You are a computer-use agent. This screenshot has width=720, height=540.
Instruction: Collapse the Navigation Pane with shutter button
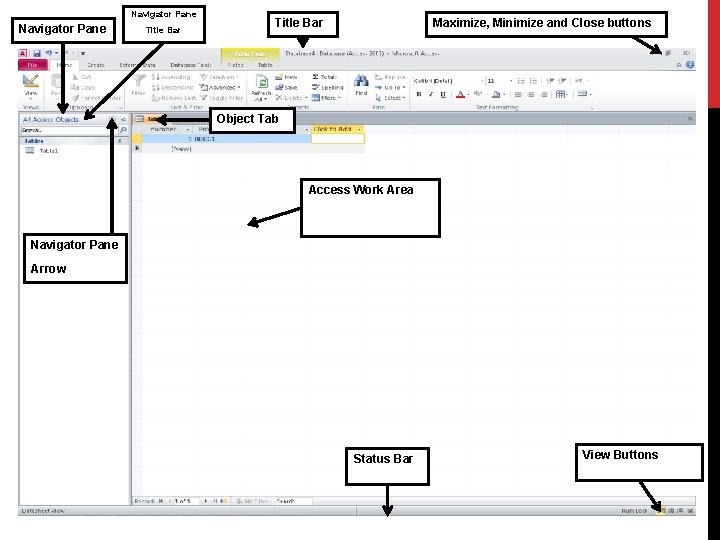click(123, 119)
